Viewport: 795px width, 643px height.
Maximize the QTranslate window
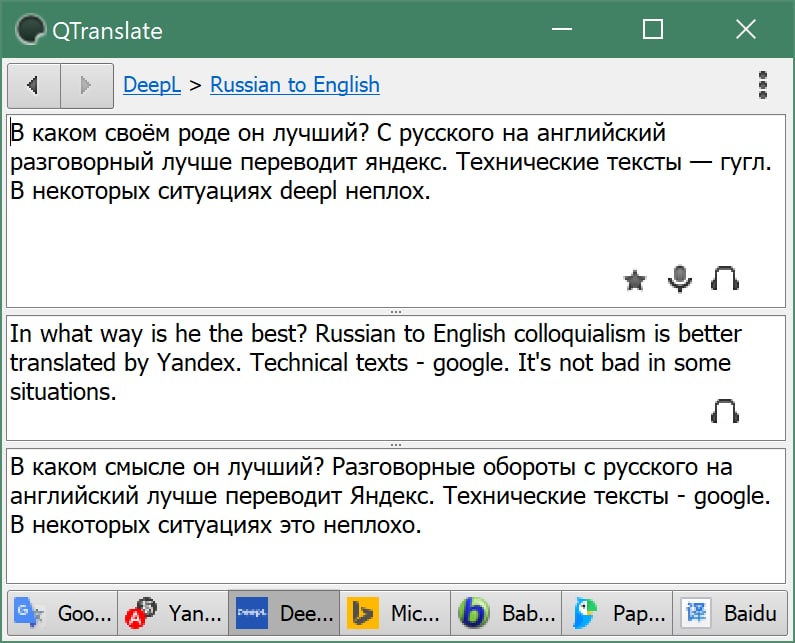click(653, 29)
